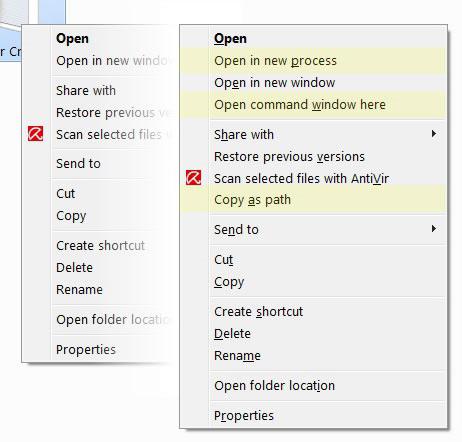Choose Create shortcut in right menu

click(313, 312)
